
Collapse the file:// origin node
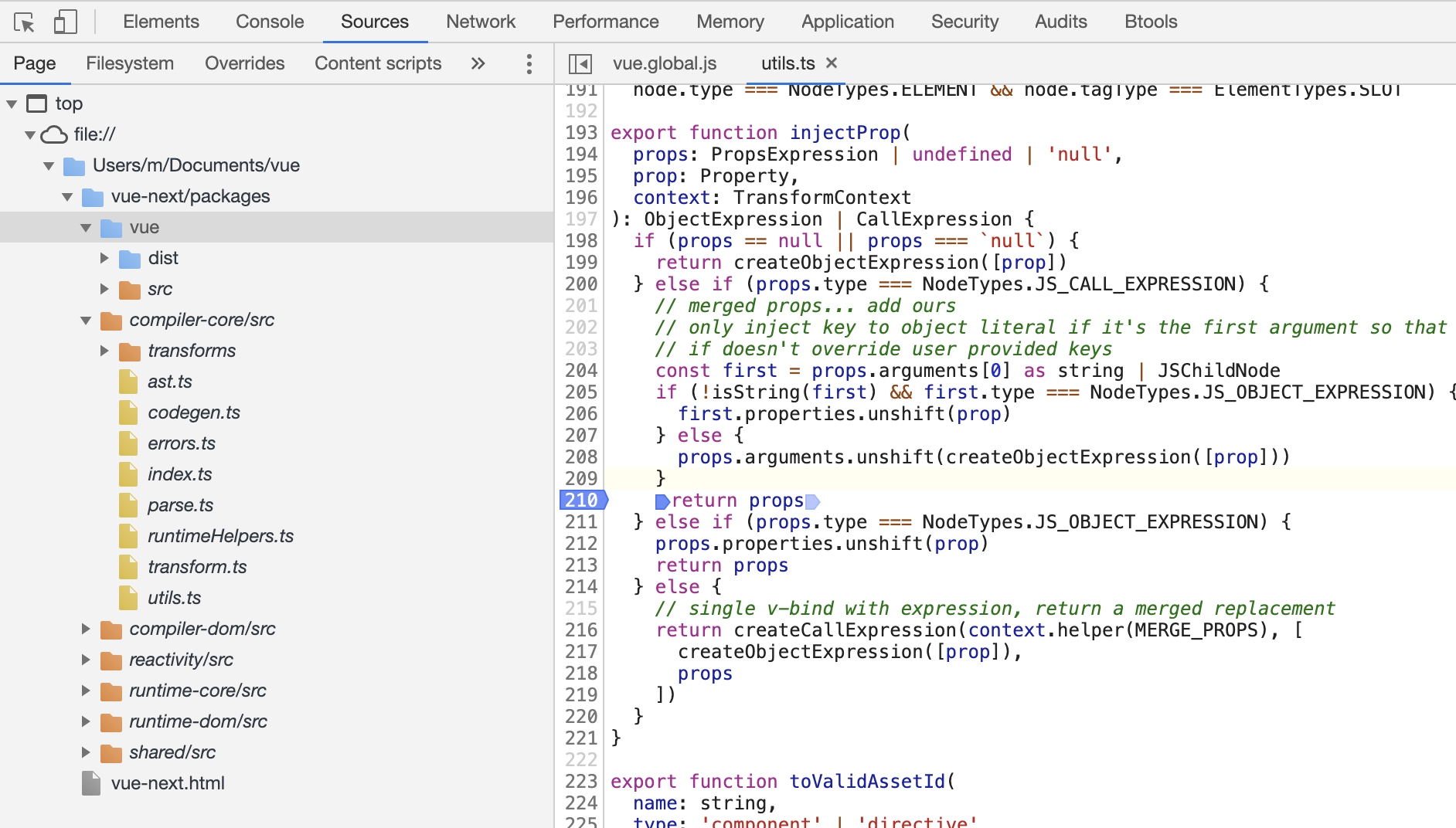pyautogui.click(x=30, y=134)
